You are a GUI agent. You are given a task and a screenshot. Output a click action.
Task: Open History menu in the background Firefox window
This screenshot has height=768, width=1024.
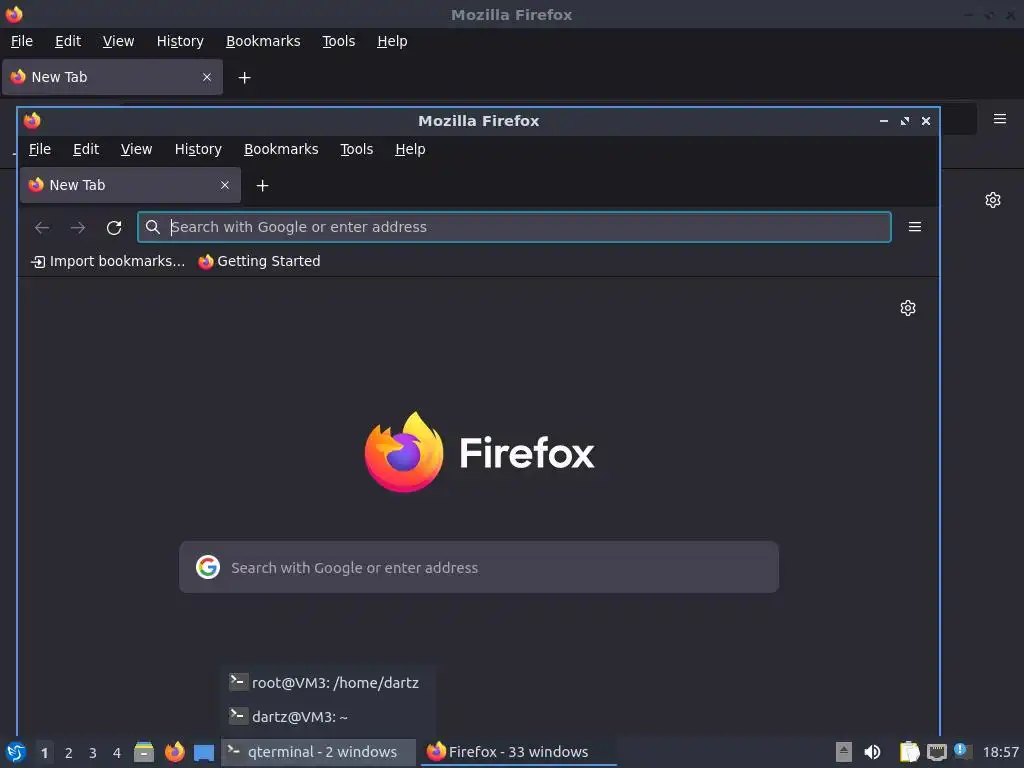coord(180,41)
